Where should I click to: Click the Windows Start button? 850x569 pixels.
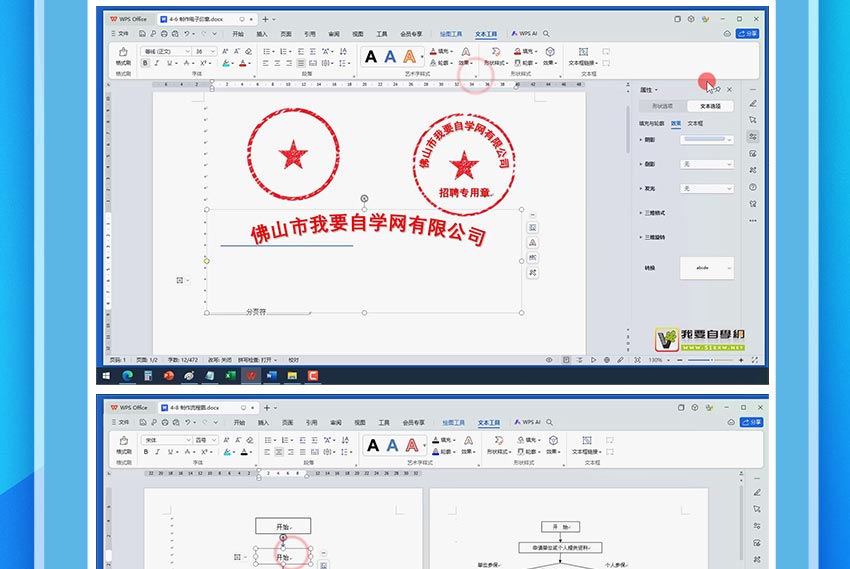(106, 376)
